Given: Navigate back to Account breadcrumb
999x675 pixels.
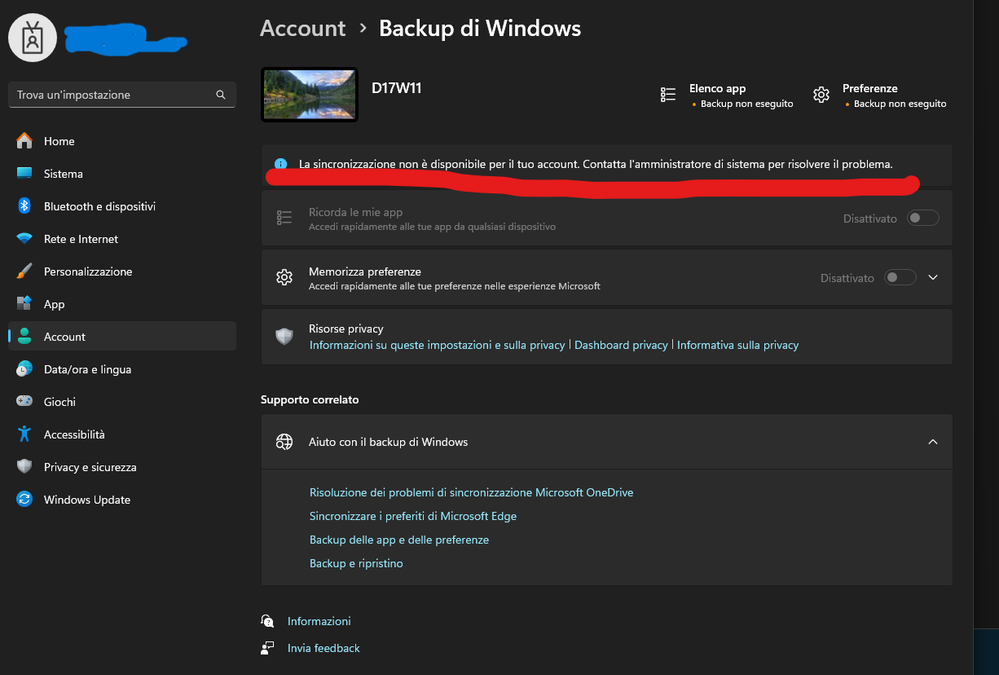Looking at the screenshot, I should [x=302, y=28].
